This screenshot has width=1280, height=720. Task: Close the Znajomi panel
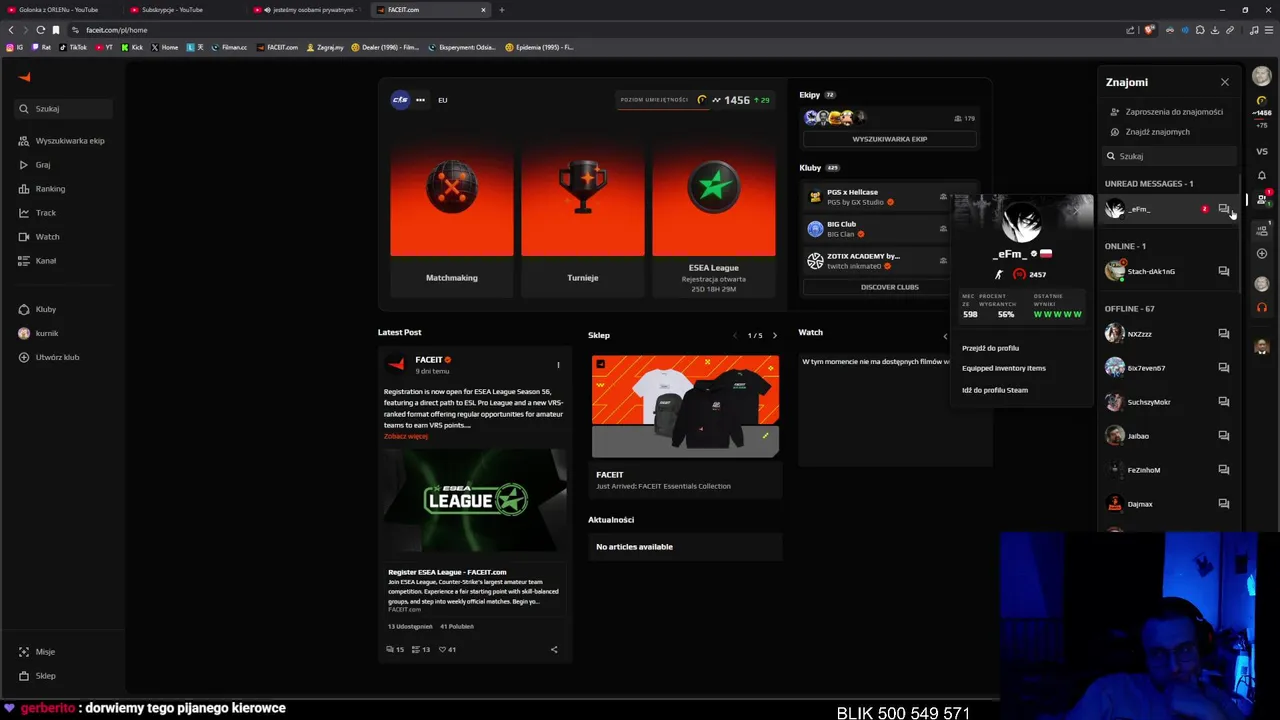pos(1224,82)
